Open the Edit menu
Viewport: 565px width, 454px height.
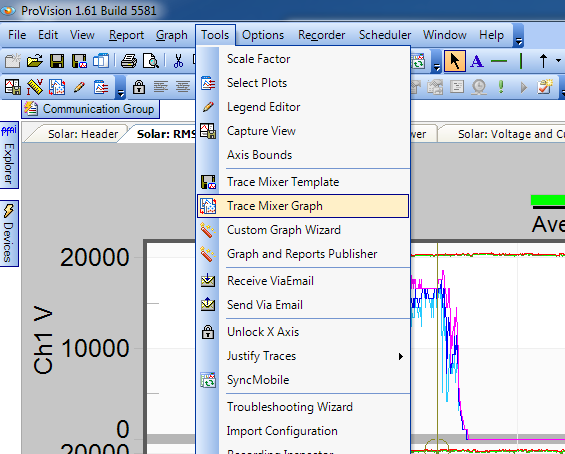48,35
